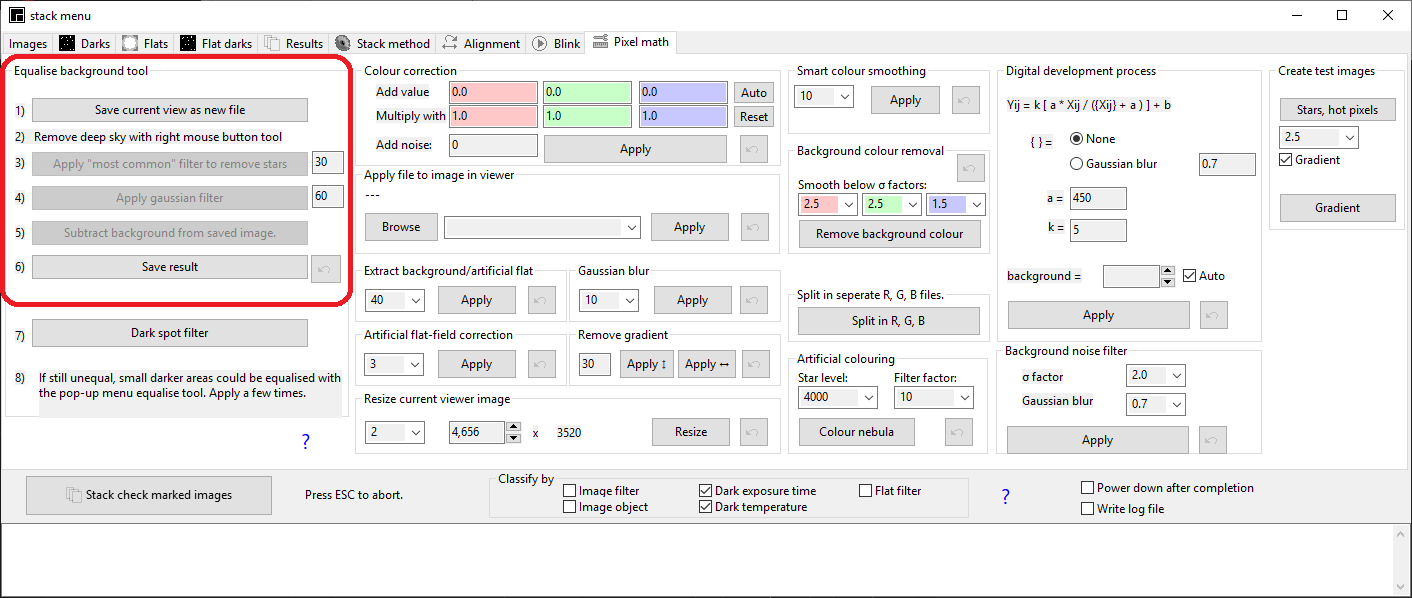
Task: Click the Browse button
Action: (x=401, y=227)
